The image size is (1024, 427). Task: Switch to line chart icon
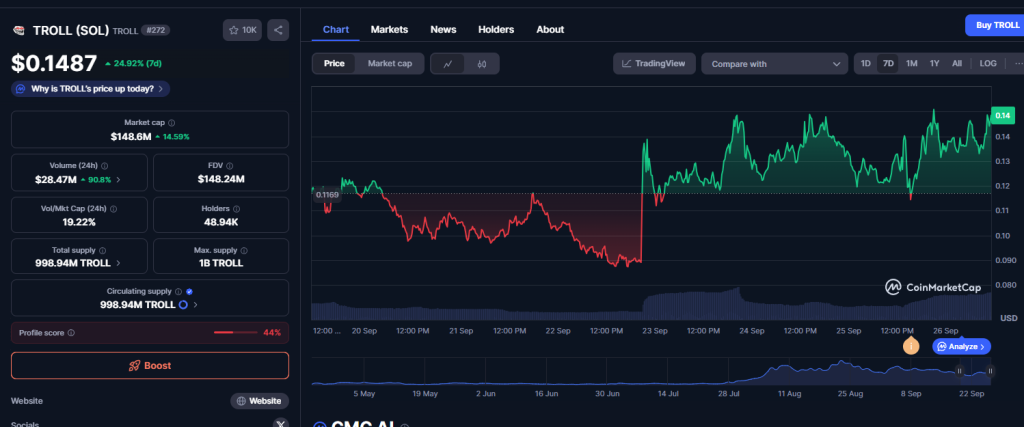448,64
